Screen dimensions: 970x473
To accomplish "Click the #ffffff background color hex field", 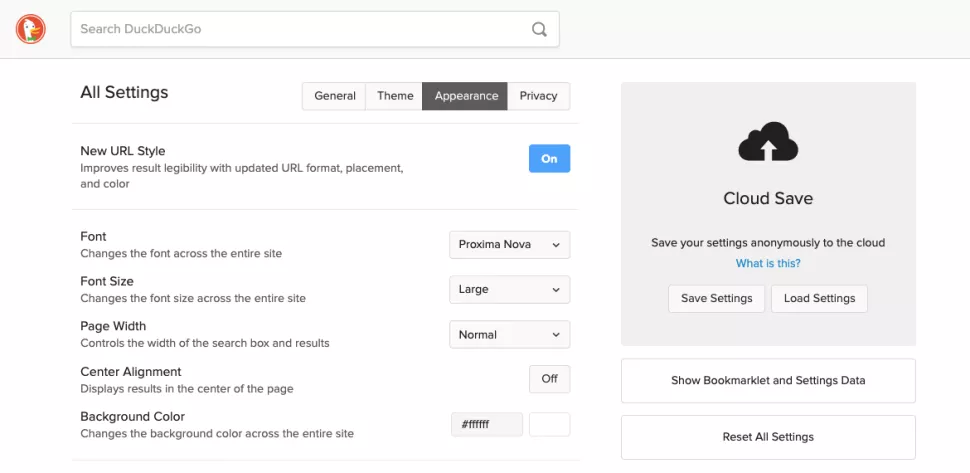I will (487, 425).
